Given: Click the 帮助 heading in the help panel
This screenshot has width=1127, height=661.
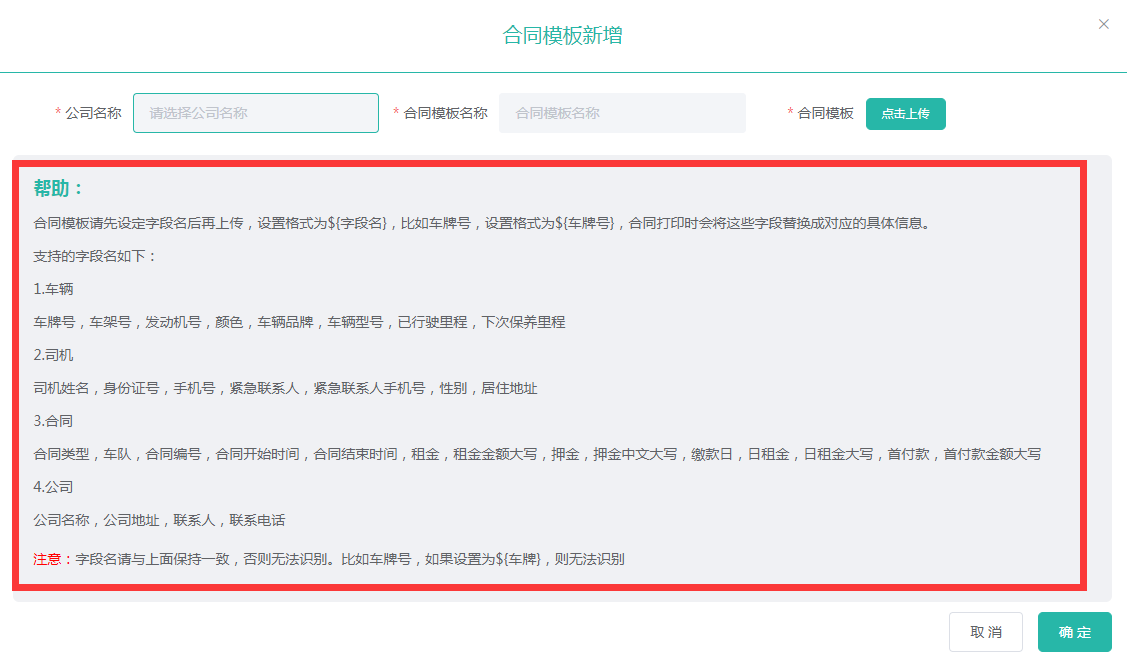Looking at the screenshot, I should (x=60, y=189).
